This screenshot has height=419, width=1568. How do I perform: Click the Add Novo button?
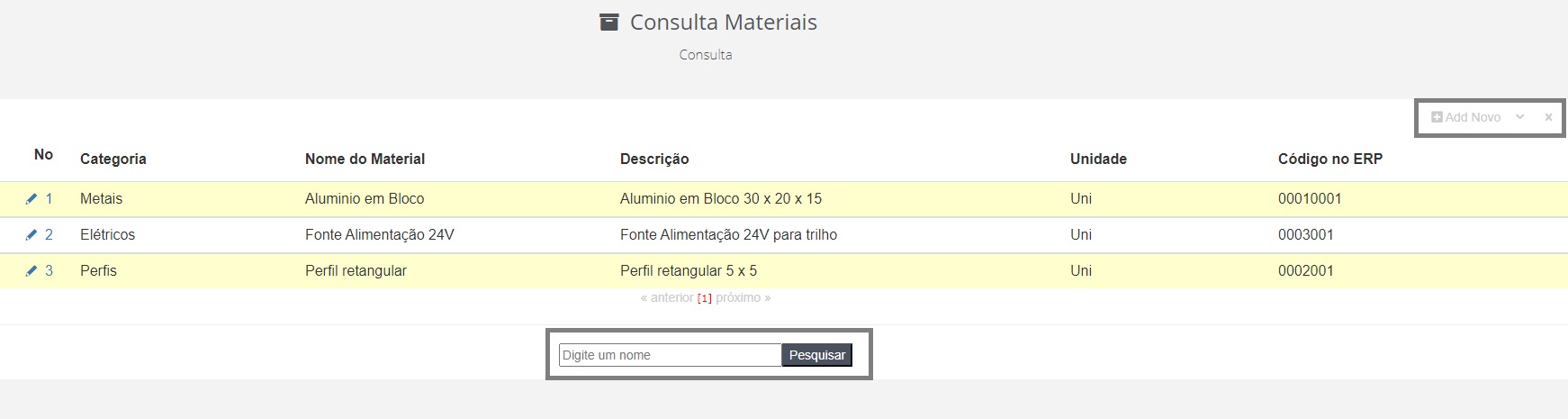click(x=1466, y=117)
